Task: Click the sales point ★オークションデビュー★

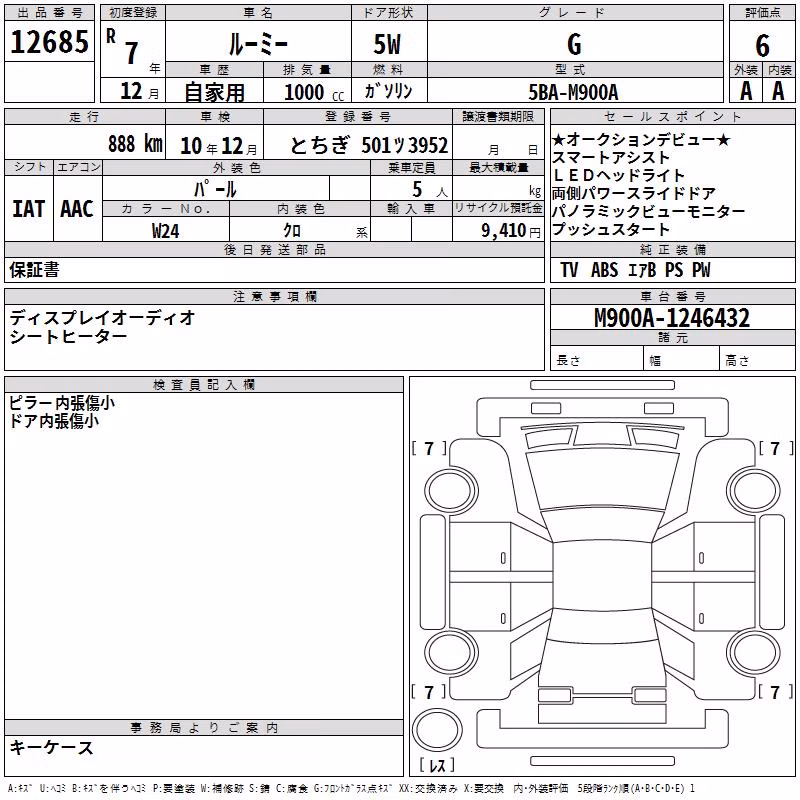Action: (x=641, y=139)
